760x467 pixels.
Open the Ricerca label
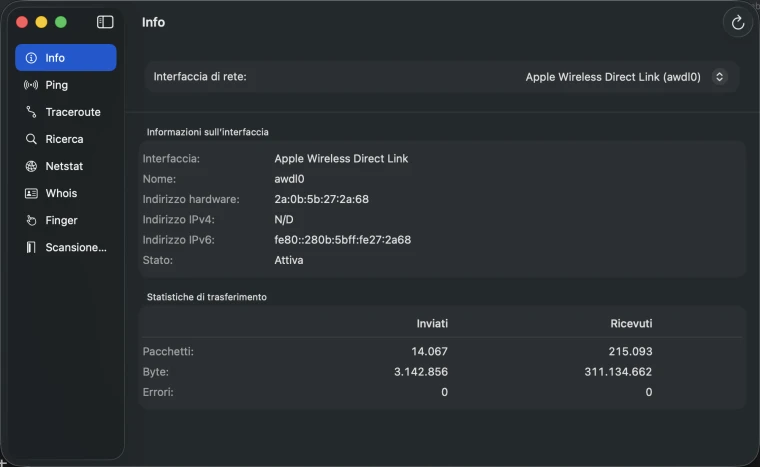64,139
